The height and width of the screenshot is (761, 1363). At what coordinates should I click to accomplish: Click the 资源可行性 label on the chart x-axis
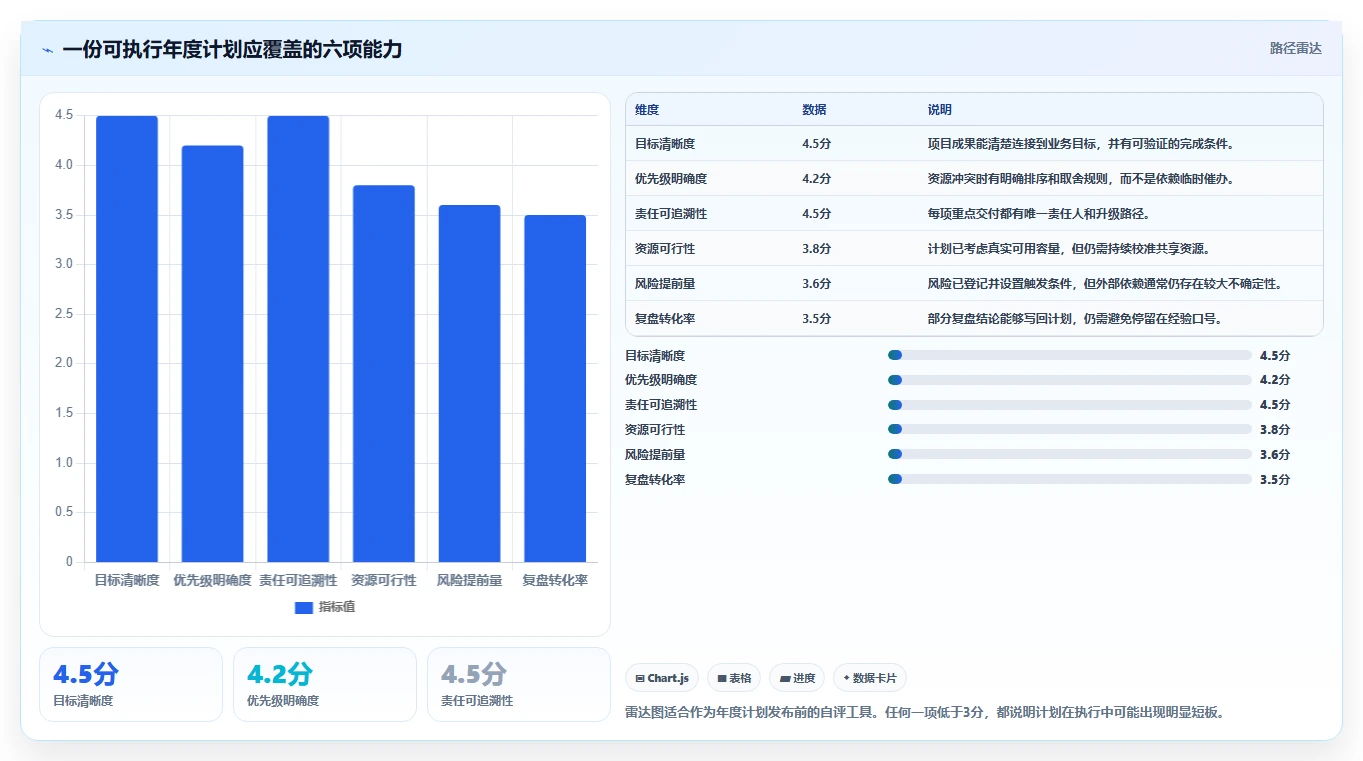coord(384,580)
